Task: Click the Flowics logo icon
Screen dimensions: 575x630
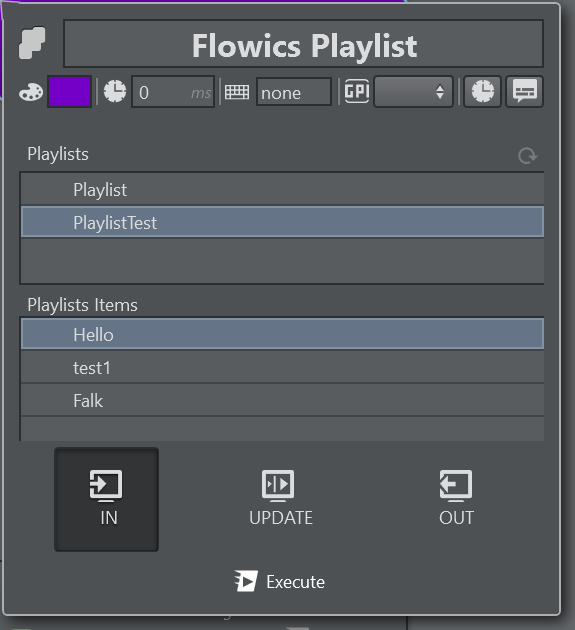Action: (x=32, y=43)
